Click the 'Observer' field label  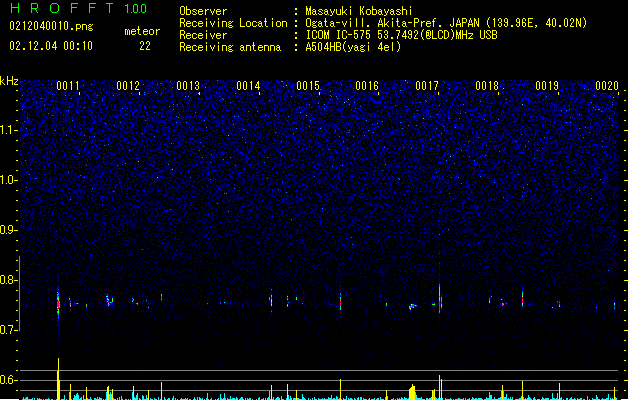[x=203, y=11]
